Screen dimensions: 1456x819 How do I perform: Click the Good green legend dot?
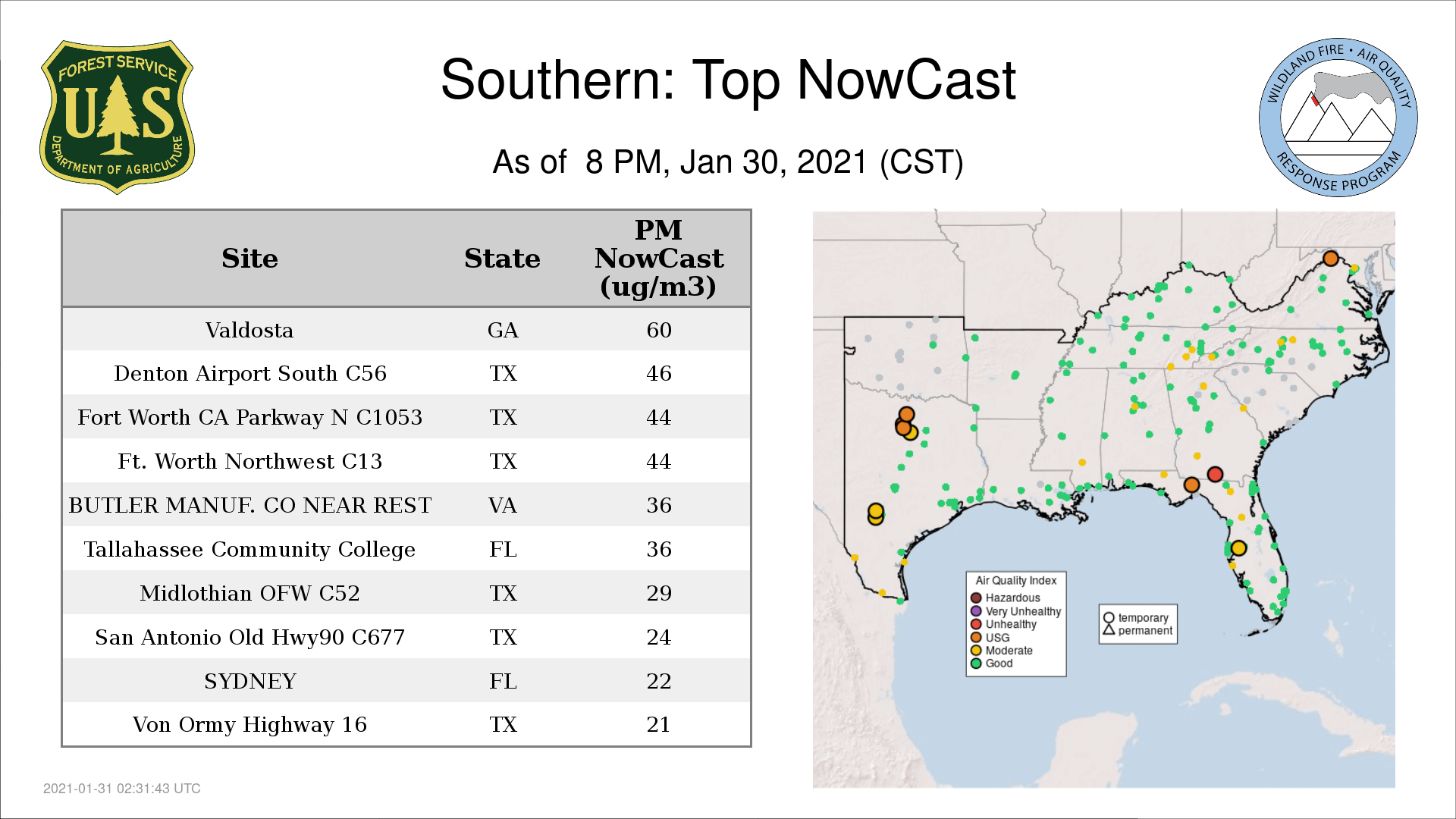(x=976, y=664)
